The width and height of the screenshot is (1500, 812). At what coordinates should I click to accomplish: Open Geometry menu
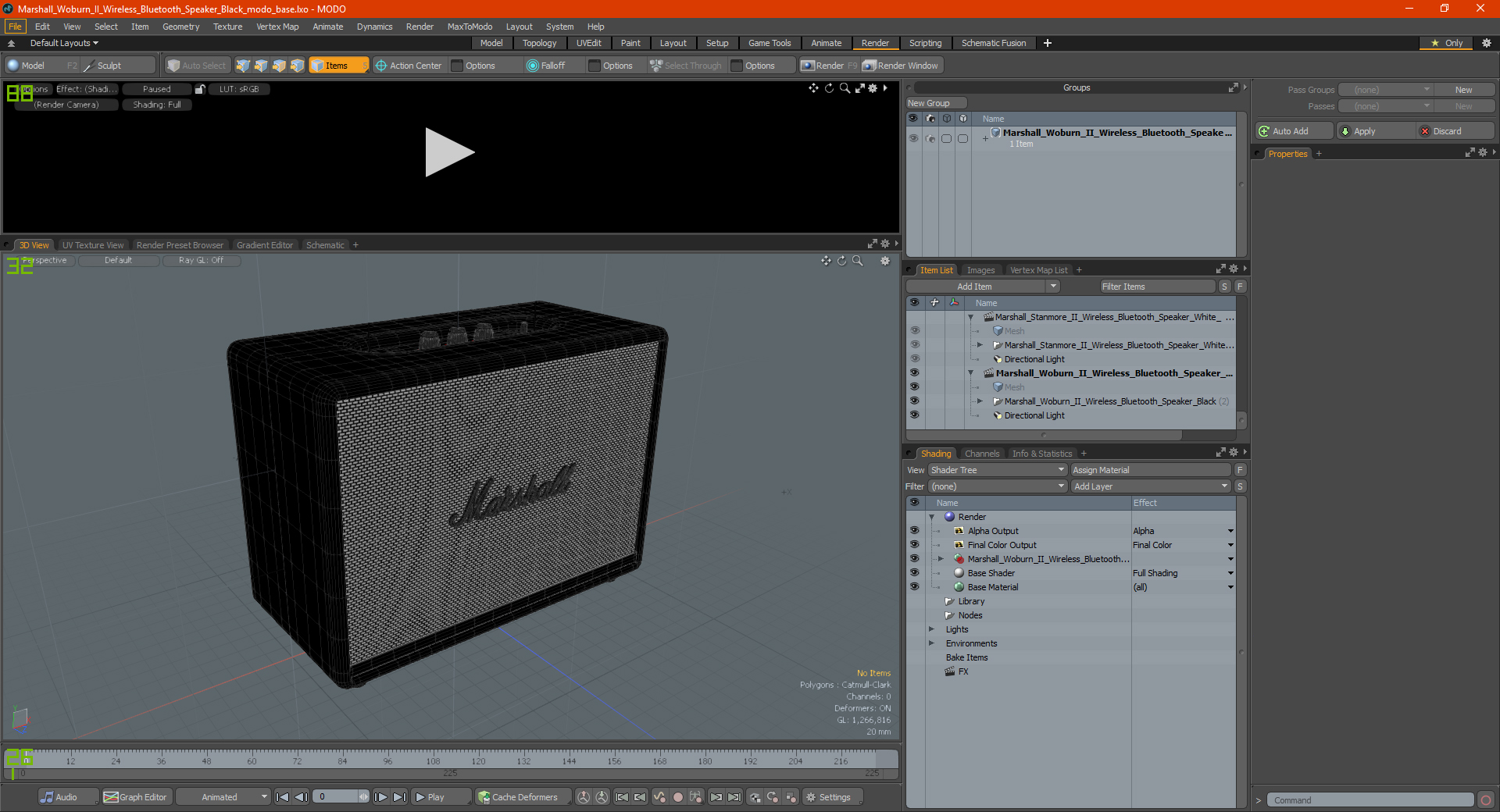[x=180, y=27]
